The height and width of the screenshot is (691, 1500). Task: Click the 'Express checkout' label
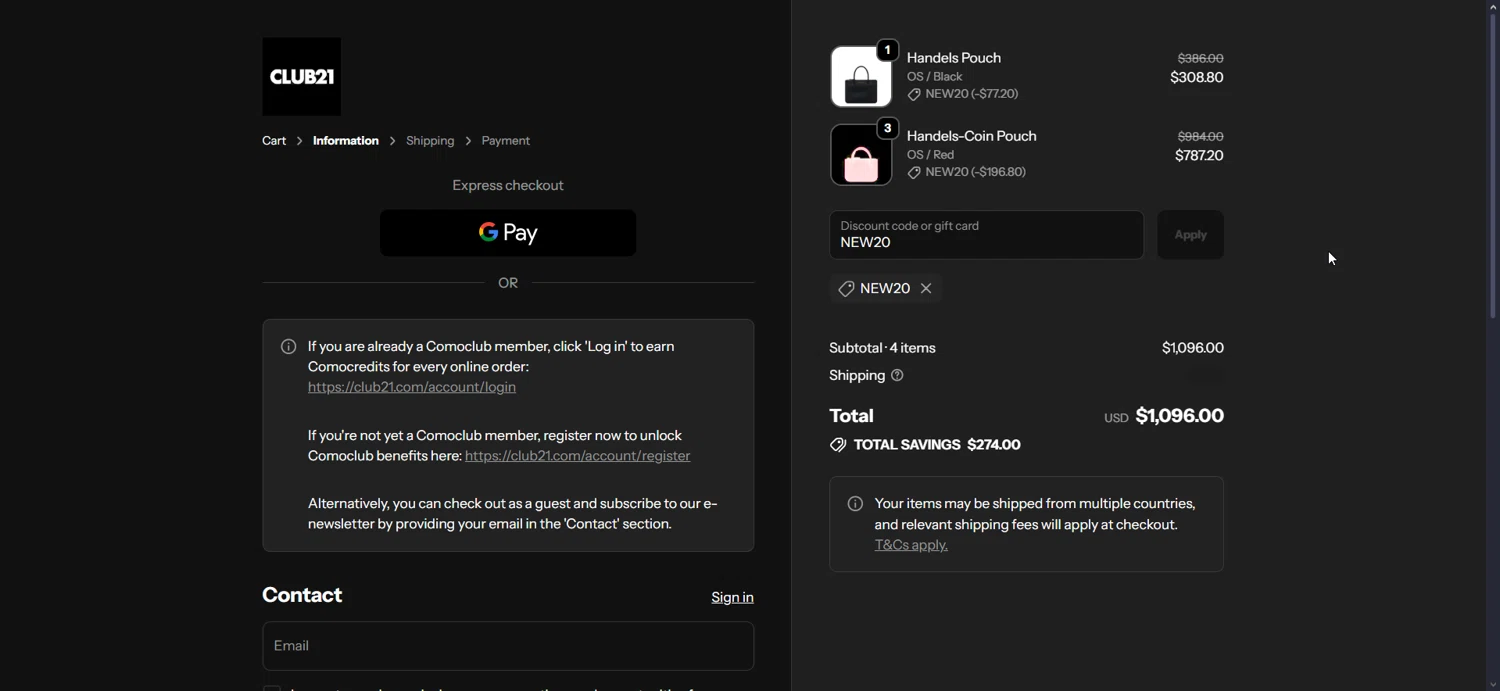tap(508, 186)
